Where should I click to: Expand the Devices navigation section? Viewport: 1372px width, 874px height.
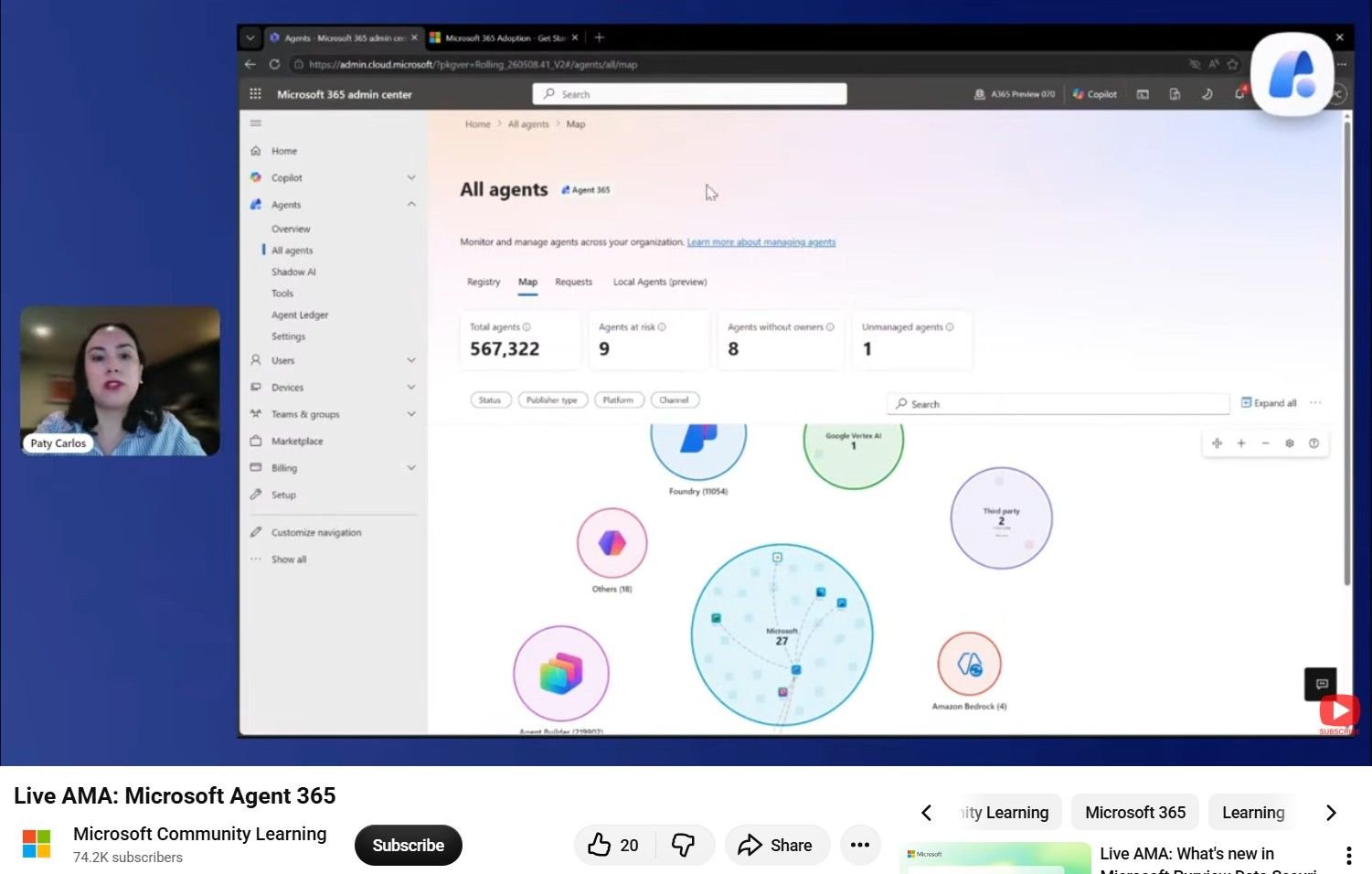coord(411,387)
